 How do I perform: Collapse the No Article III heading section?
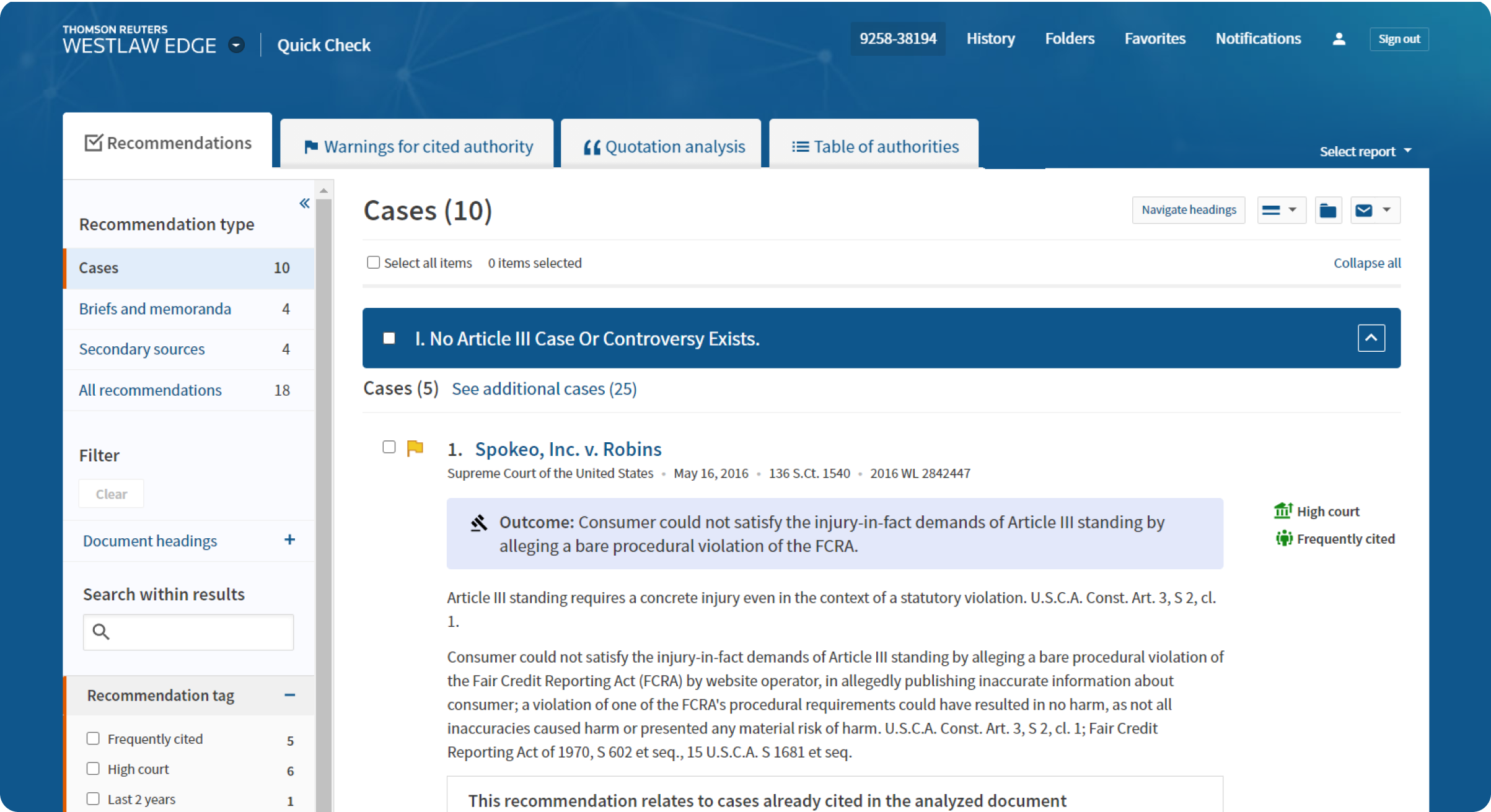[x=1371, y=338]
